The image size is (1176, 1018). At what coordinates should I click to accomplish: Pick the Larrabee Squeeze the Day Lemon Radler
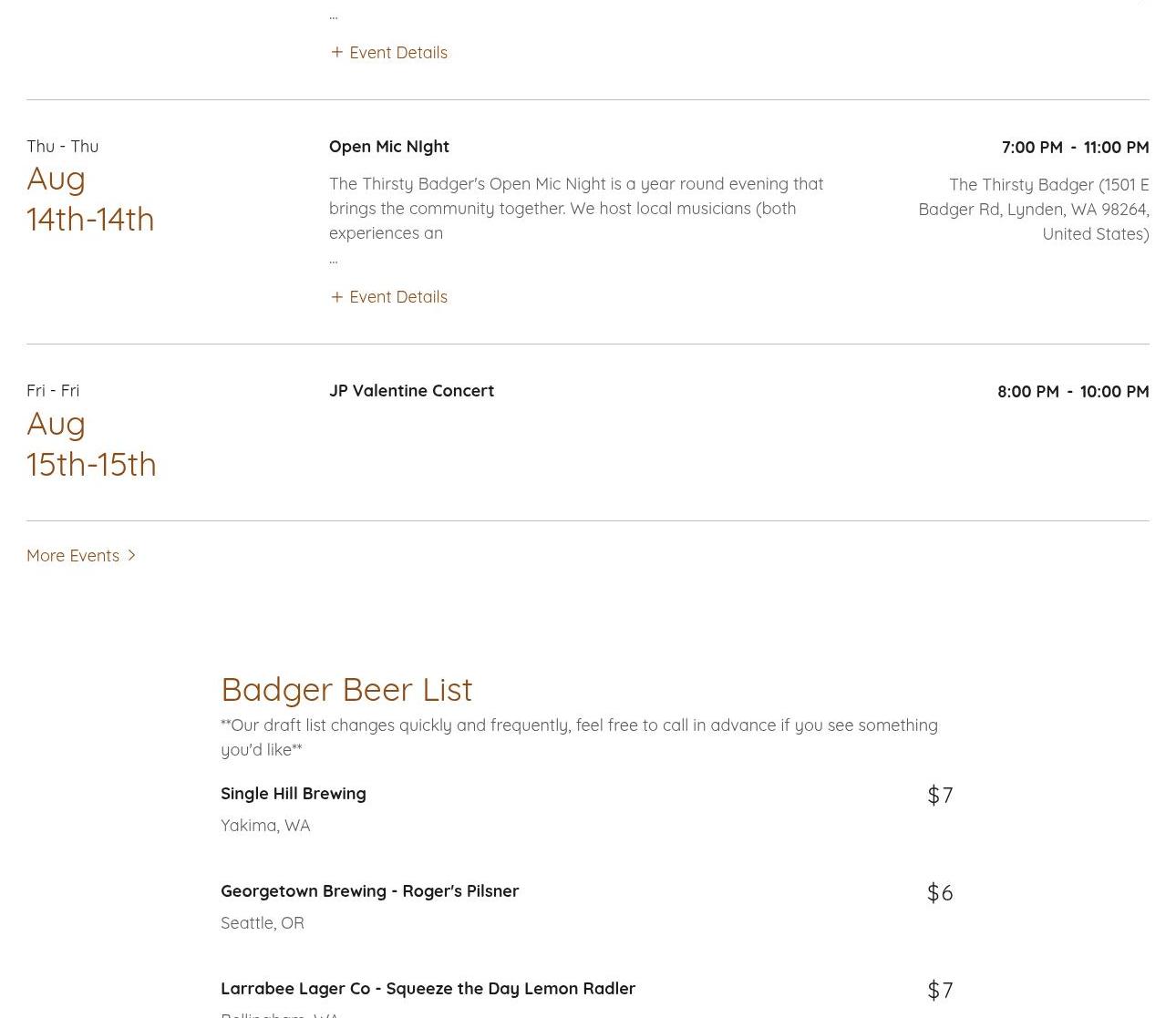click(428, 989)
